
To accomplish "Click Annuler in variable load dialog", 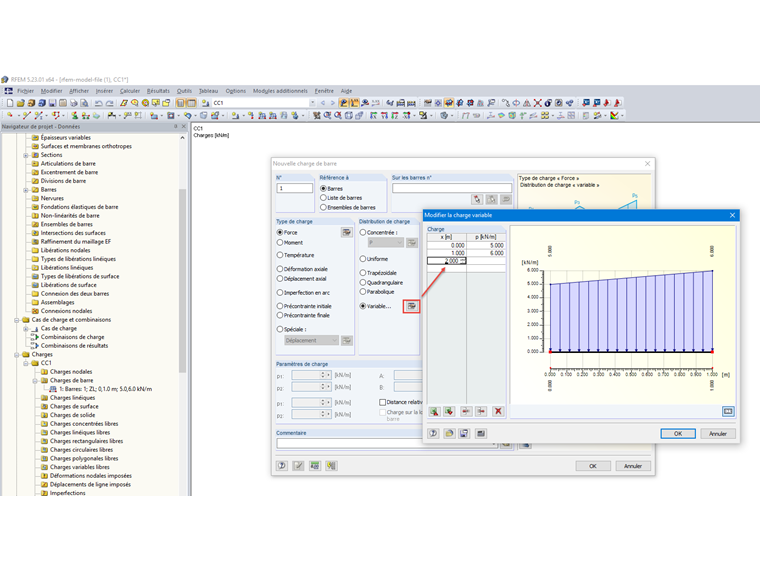I will pyautogui.click(x=717, y=434).
